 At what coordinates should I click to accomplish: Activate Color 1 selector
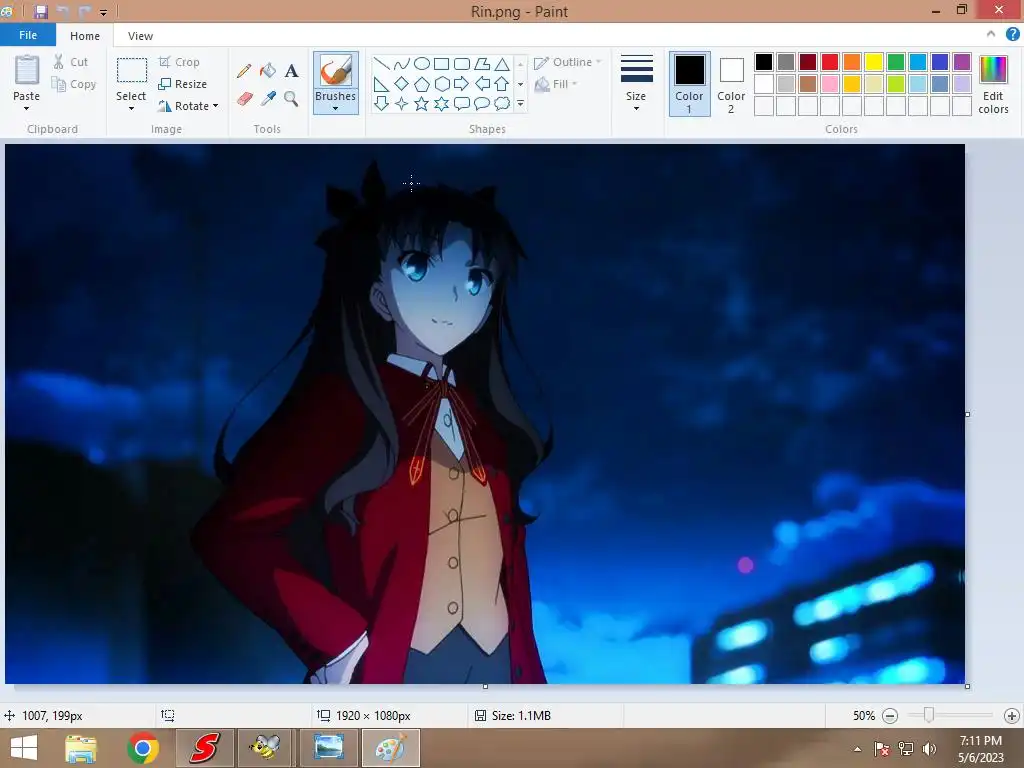point(690,84)
